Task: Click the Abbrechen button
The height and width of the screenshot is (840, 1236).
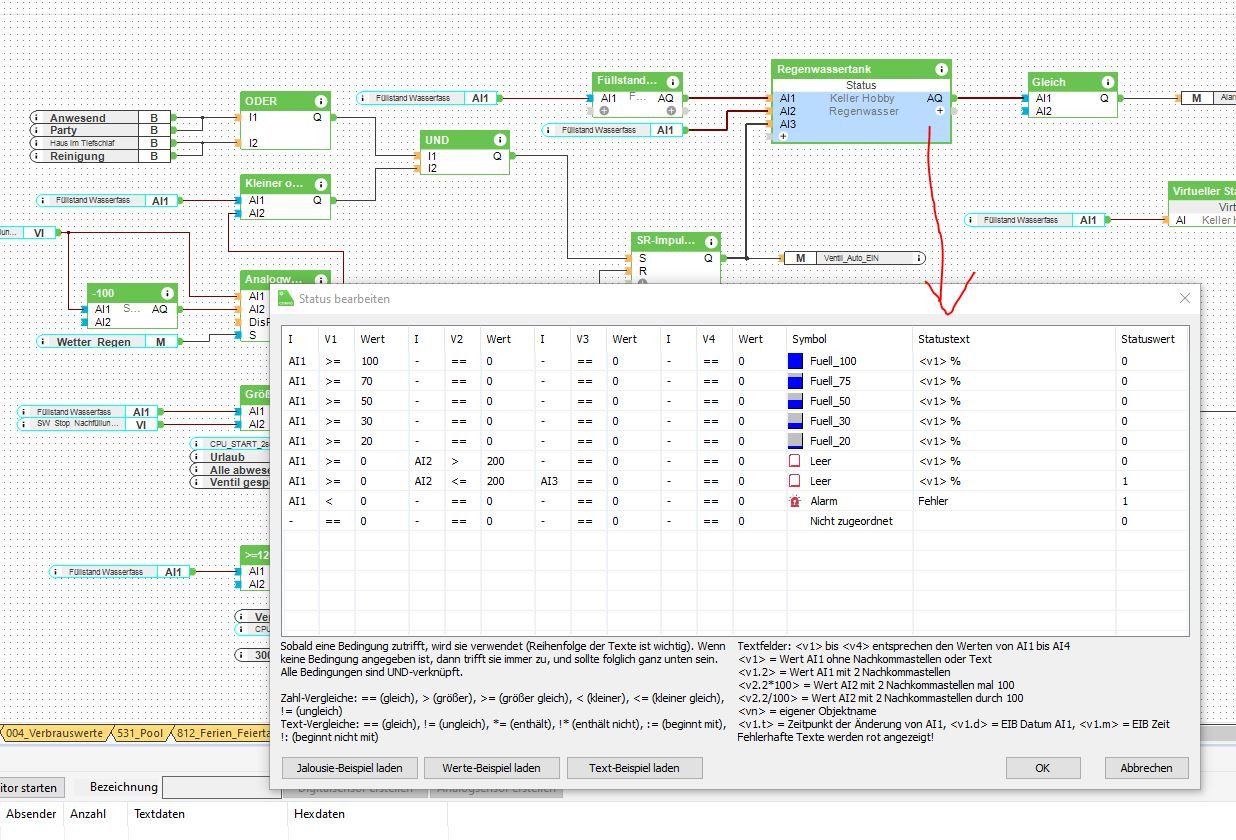Action: [x=1146, y=768]
